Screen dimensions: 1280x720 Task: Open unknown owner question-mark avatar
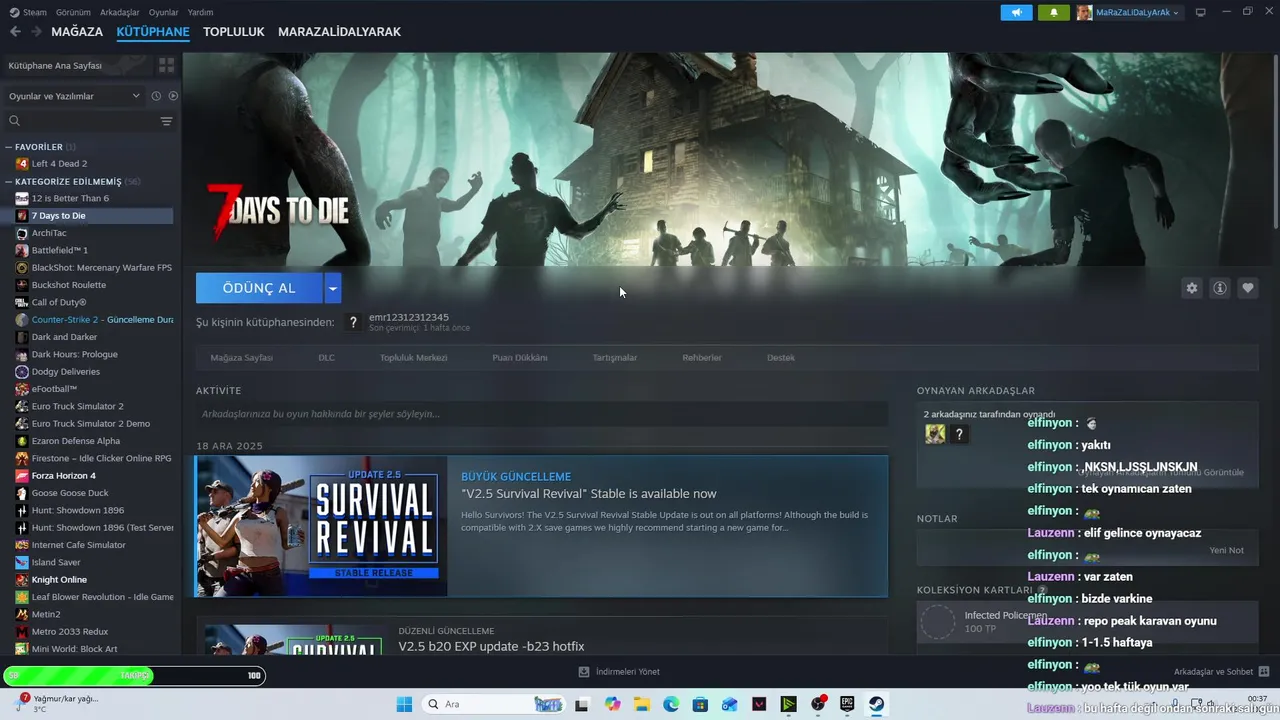click(x=353, y=322)
